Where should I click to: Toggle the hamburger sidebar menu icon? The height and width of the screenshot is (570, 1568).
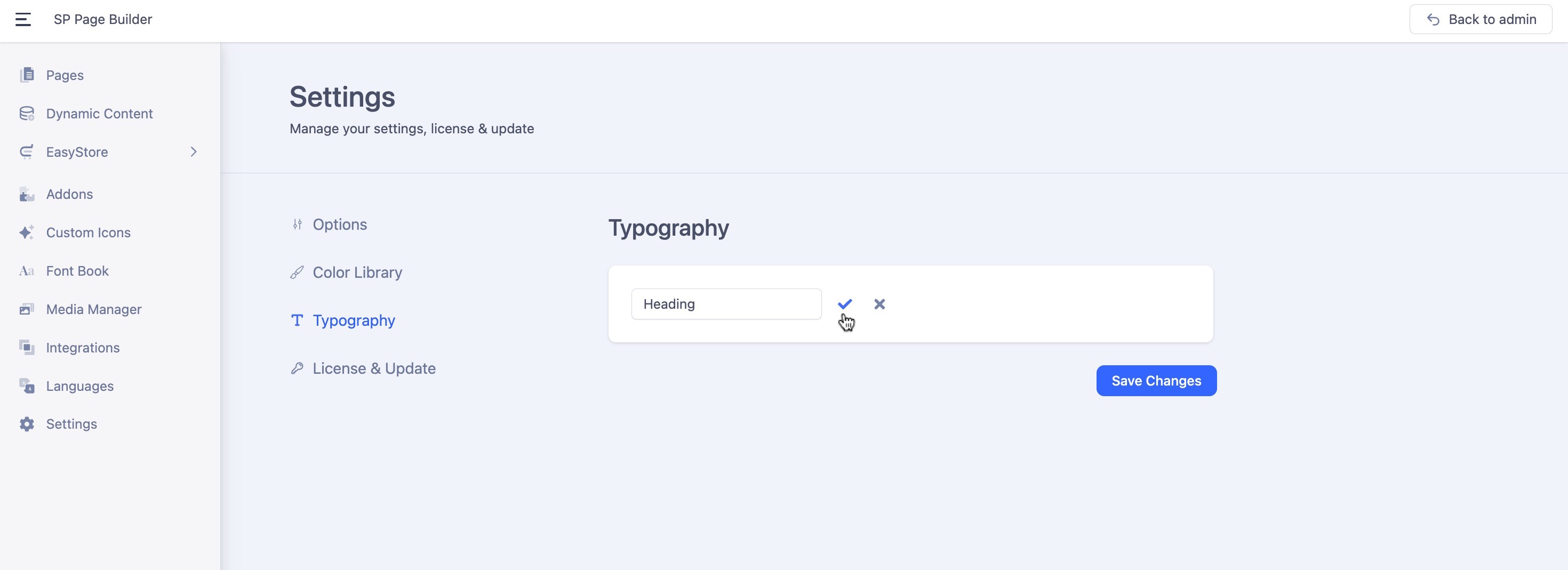[23, 20]
